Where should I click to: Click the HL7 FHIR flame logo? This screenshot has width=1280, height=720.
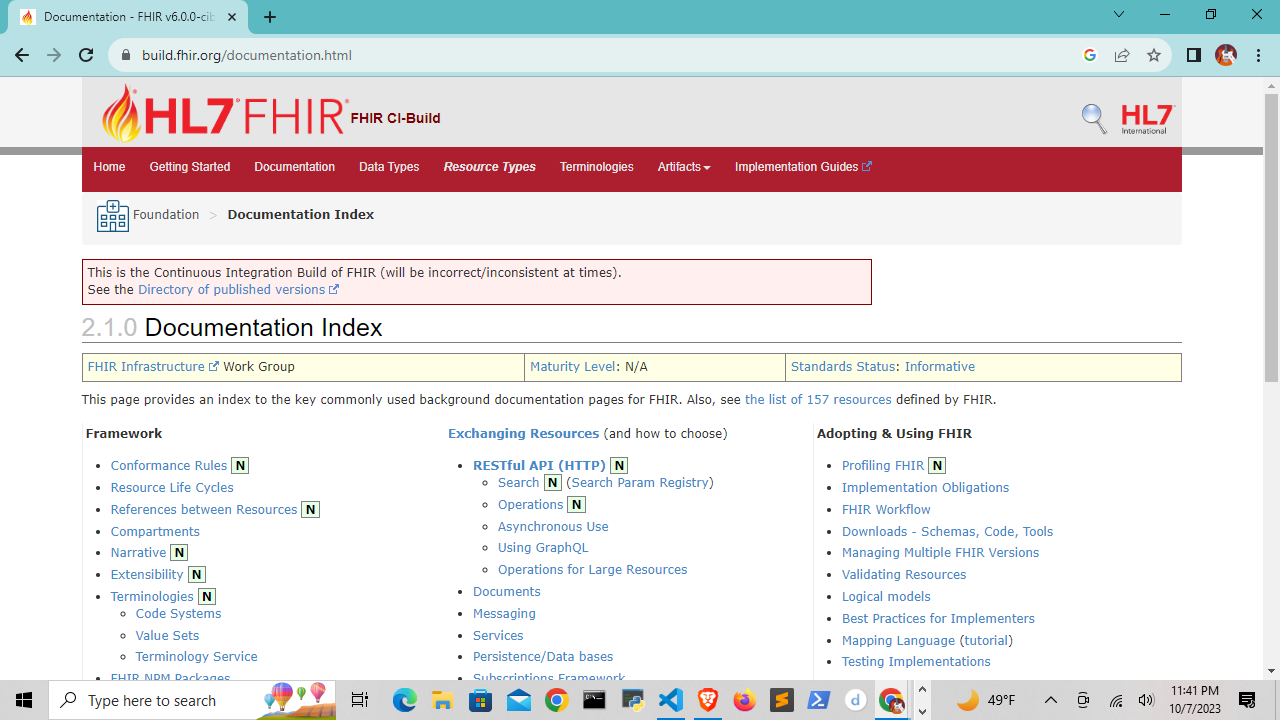pos(225,114)
